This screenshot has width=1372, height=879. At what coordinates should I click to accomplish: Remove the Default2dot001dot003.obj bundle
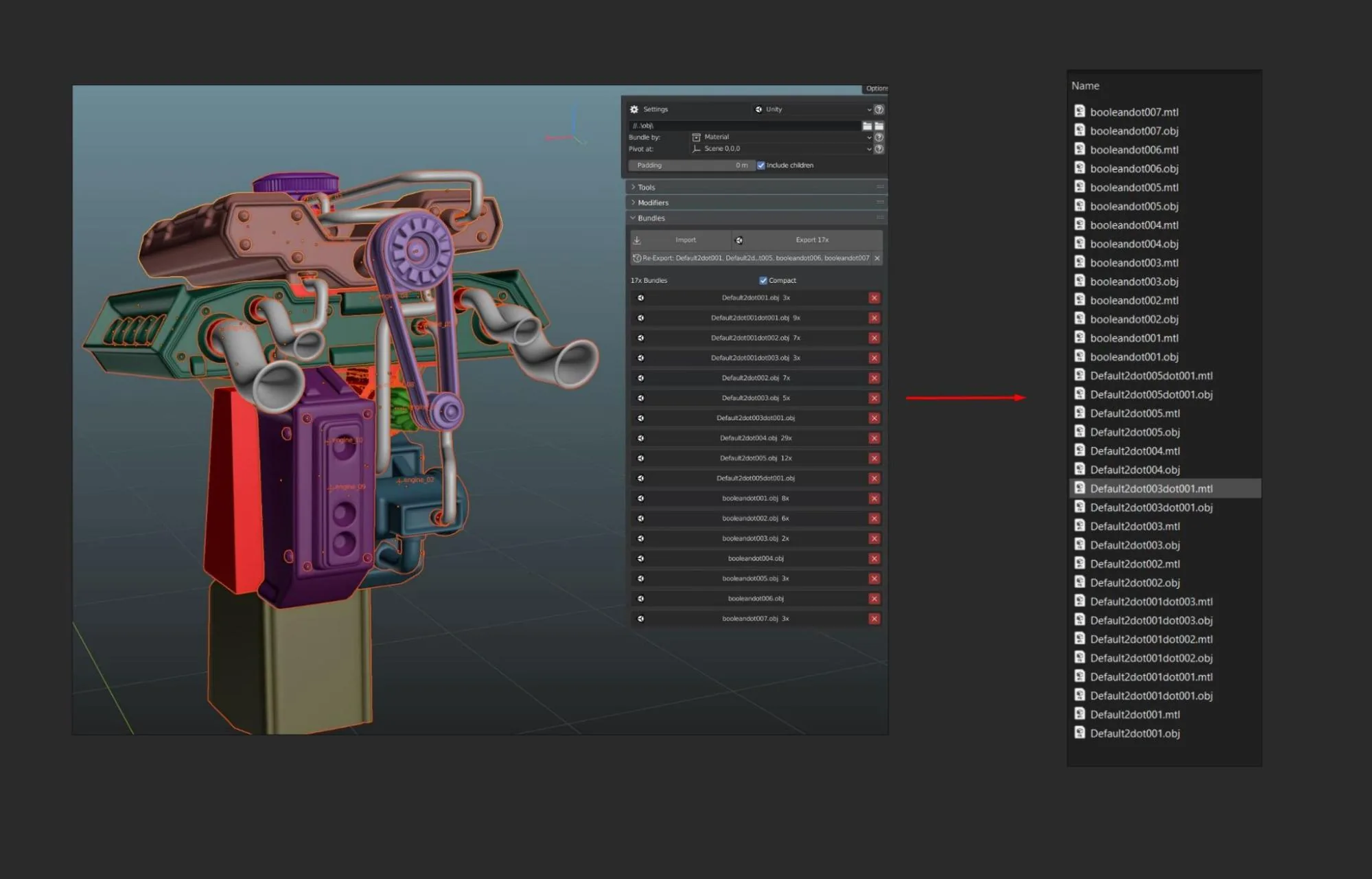(874, 358)
